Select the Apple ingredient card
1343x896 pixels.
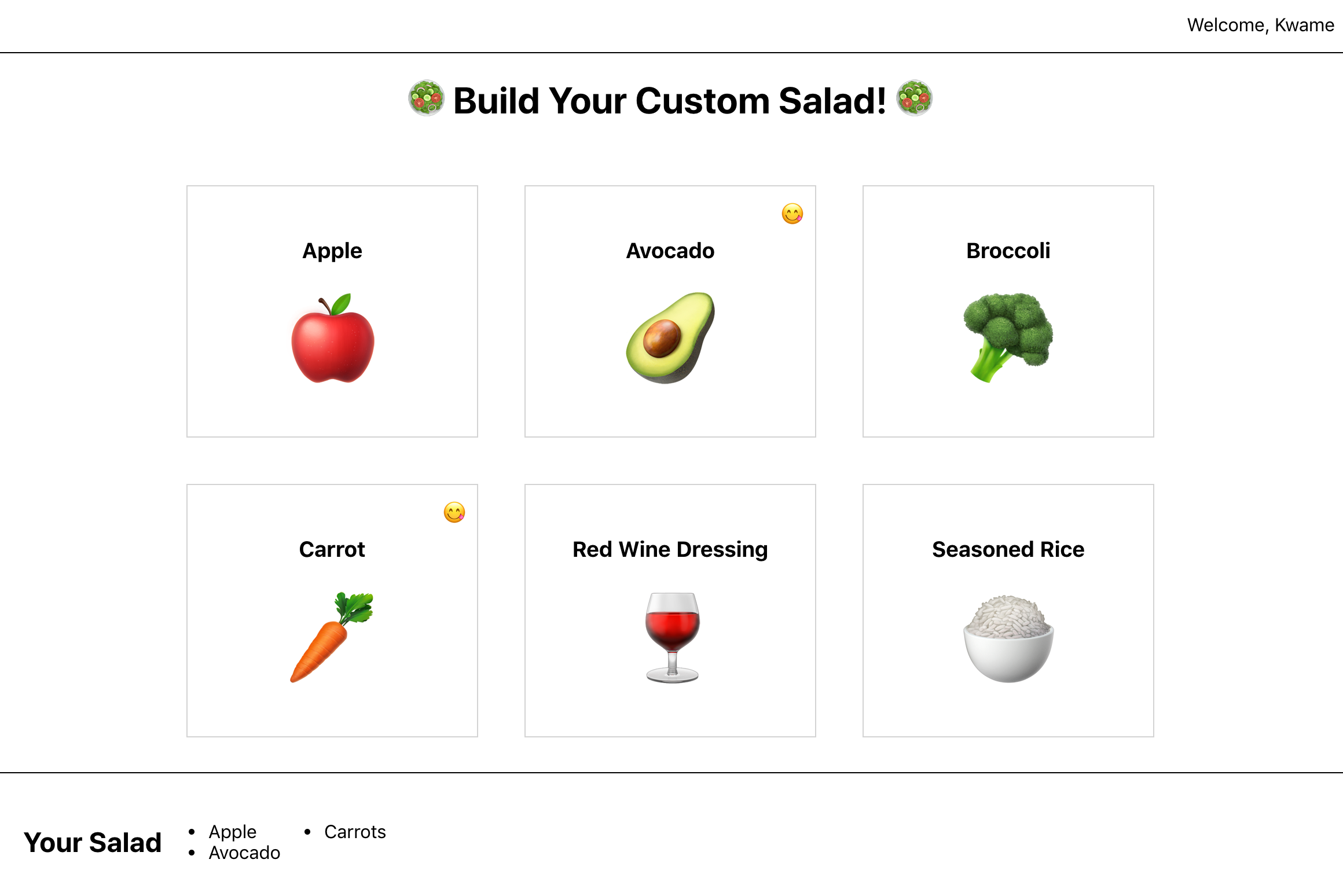point(332,405)
